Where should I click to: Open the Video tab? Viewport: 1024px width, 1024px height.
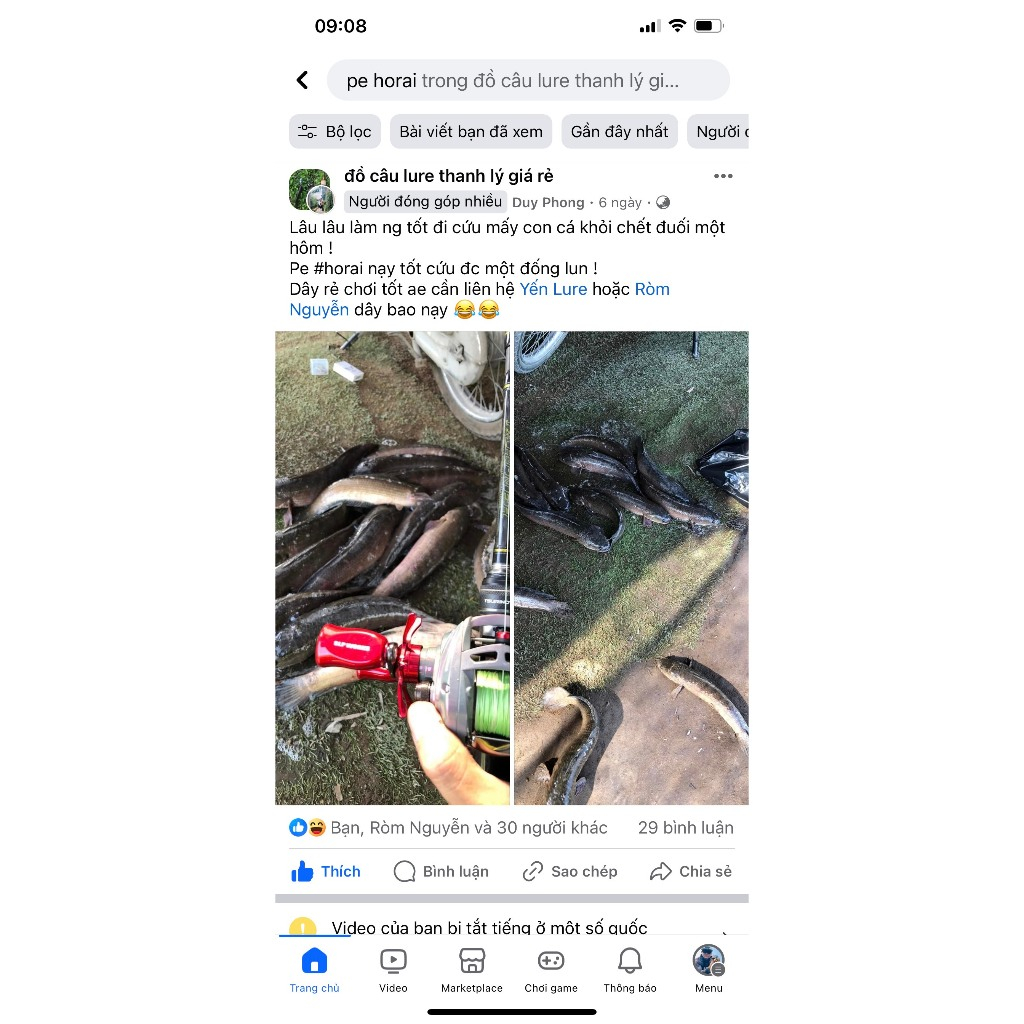pos(393,970)
